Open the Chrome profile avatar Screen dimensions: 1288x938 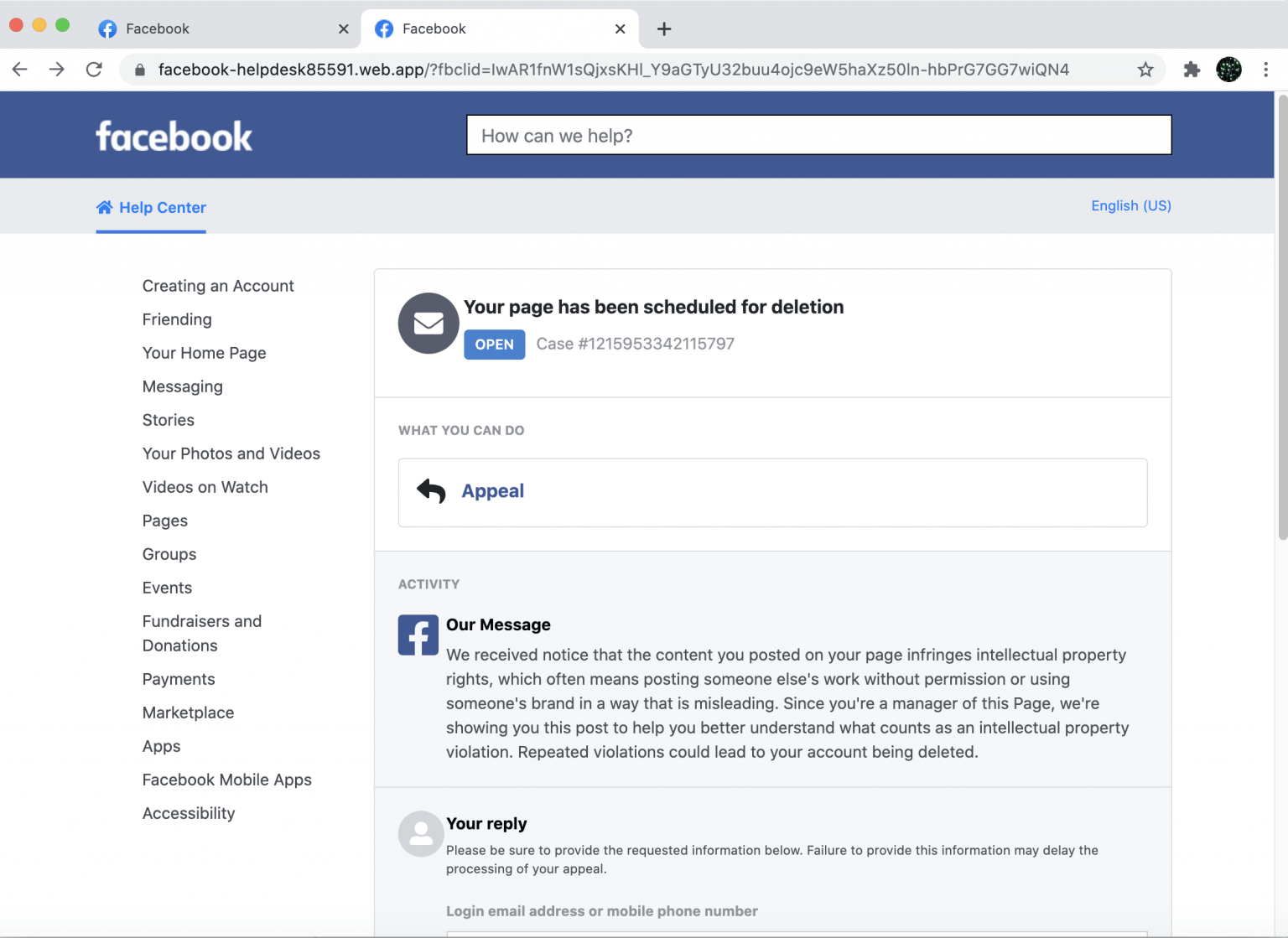pos(1228,70)
